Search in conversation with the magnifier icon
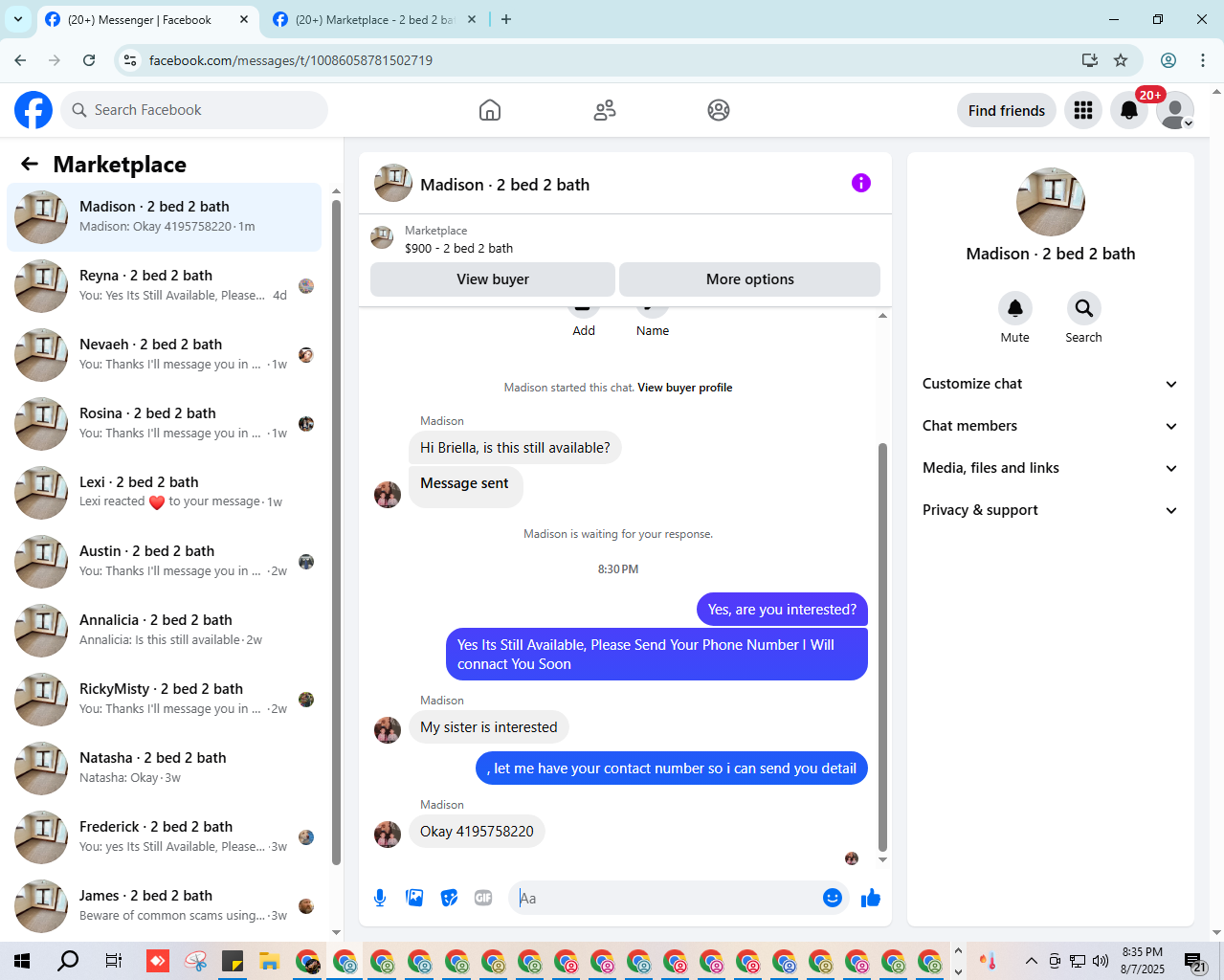The height and width of the screenshot is (980, 1224). [x=1084, y=308]
